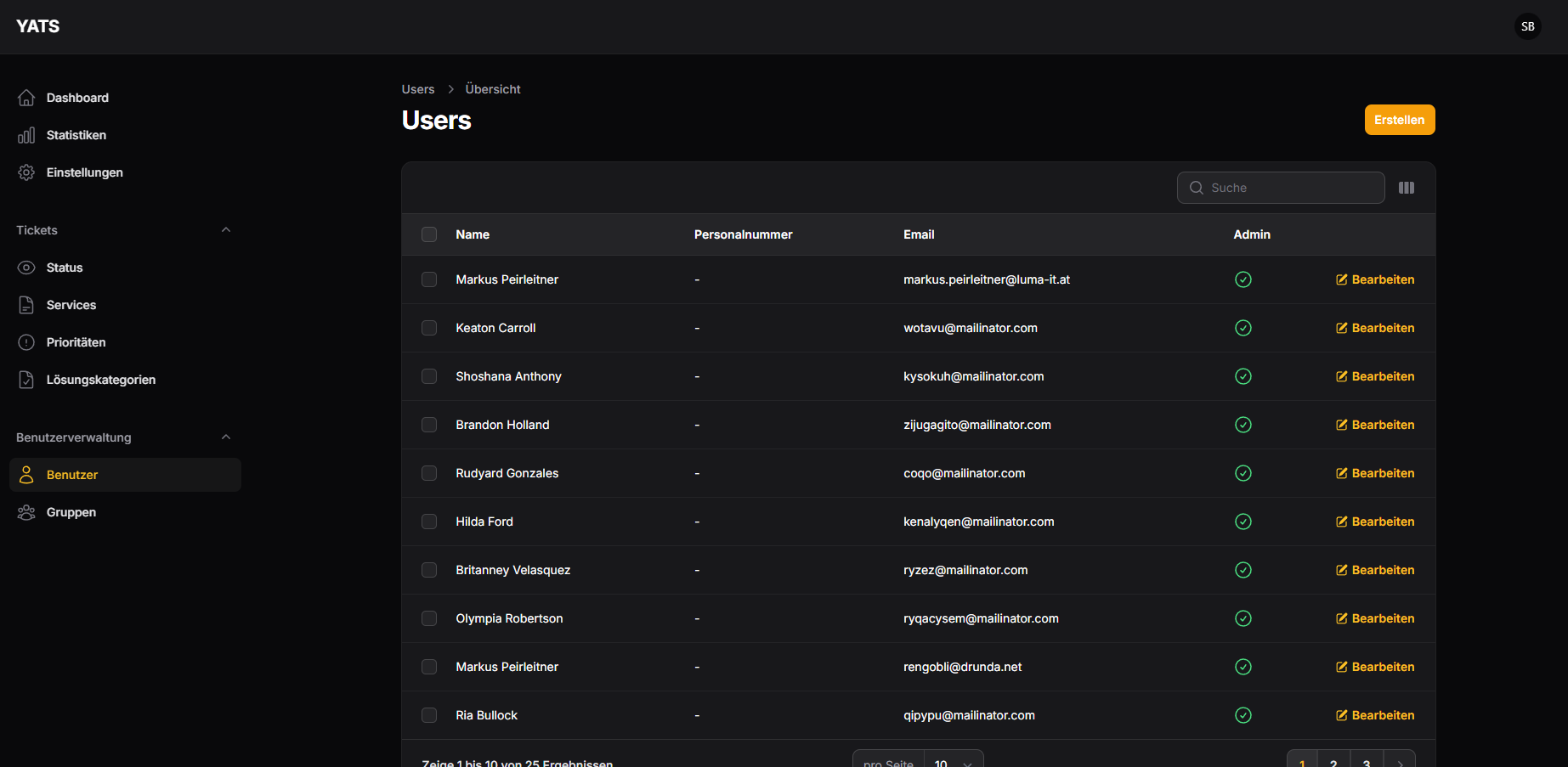Image resolution: width=1568 pixels, height=767 pixels.
Task: Check the select-all checkbox in table header
Action: click(x=429, y=234)
